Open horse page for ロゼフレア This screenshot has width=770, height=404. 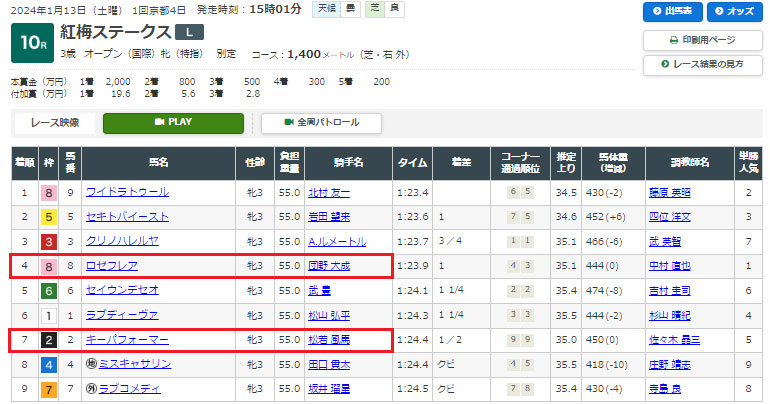(112, 266)
